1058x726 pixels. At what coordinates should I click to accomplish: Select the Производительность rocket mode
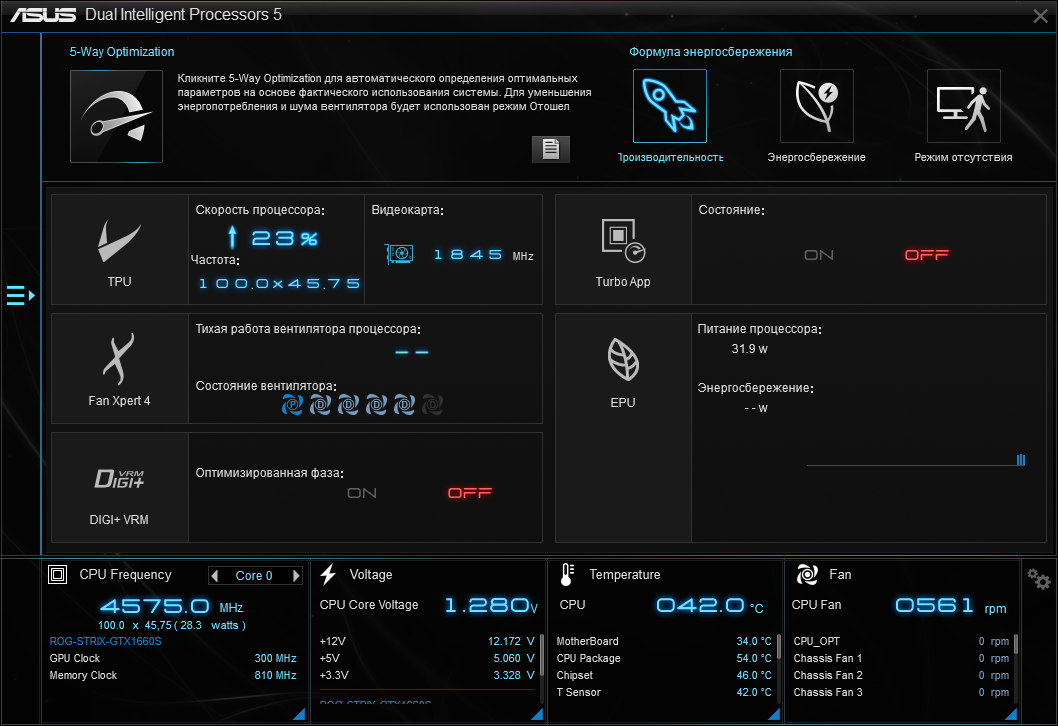tap(670, 106)
